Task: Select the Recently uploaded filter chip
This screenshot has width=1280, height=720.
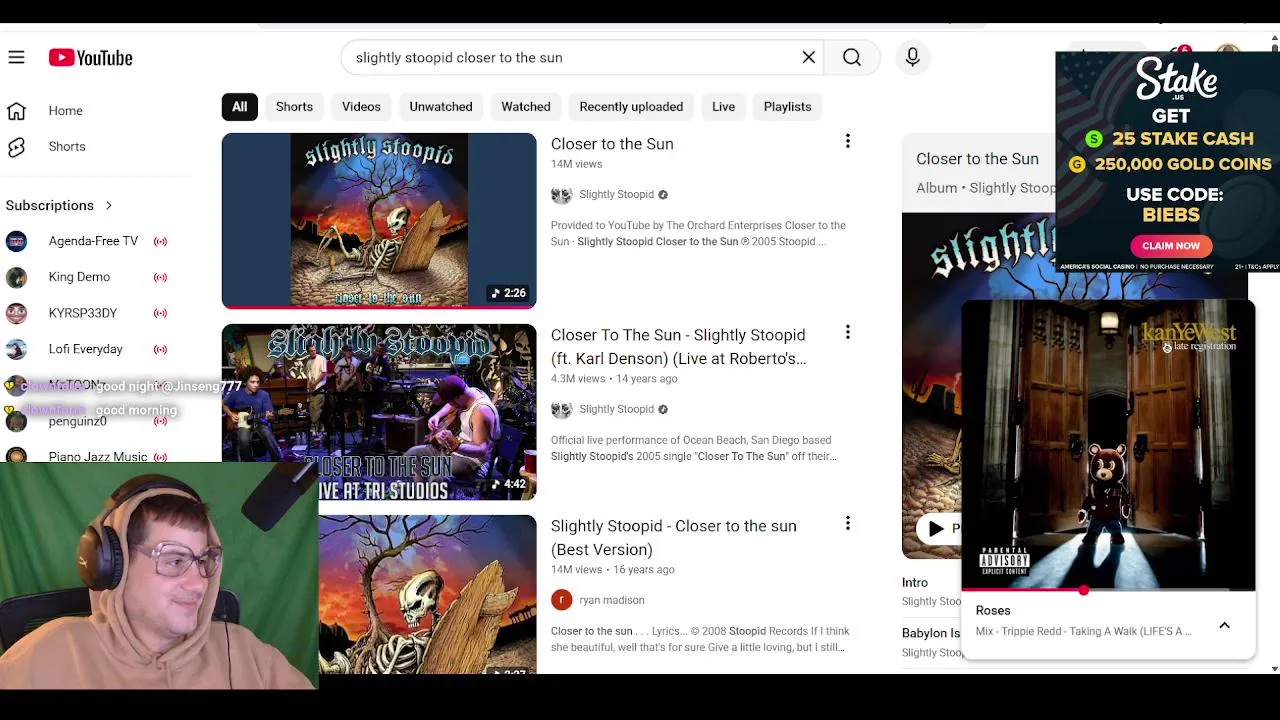Action: point(631,107)
